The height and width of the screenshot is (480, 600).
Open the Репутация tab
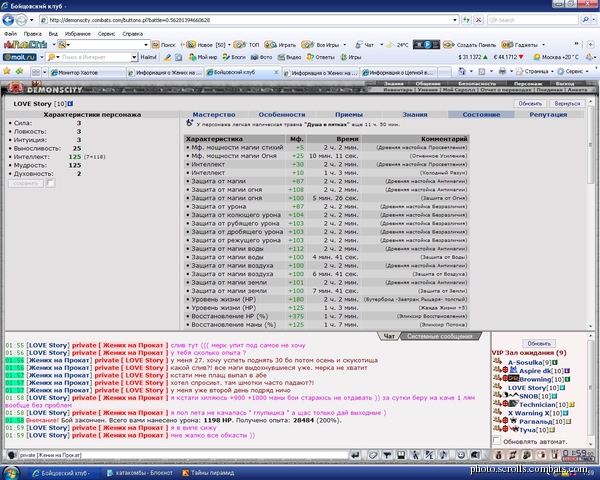[x=548, y=114]
